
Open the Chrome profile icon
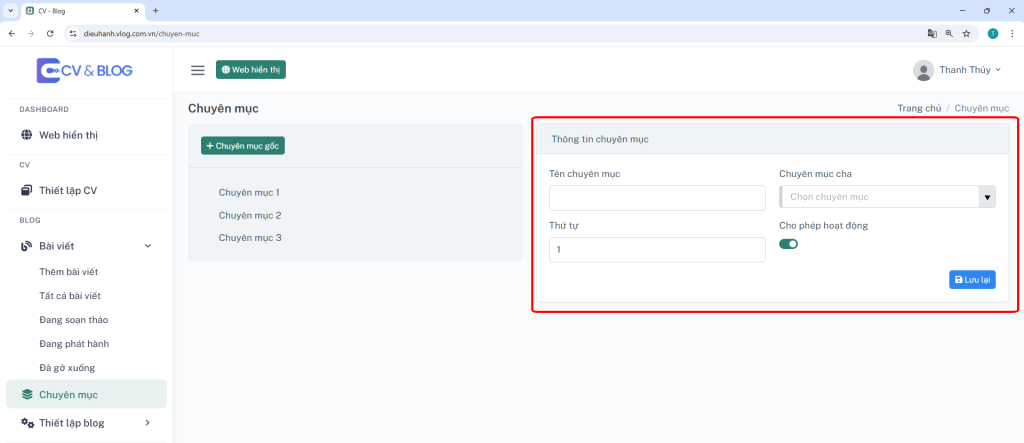coord(993,33)
